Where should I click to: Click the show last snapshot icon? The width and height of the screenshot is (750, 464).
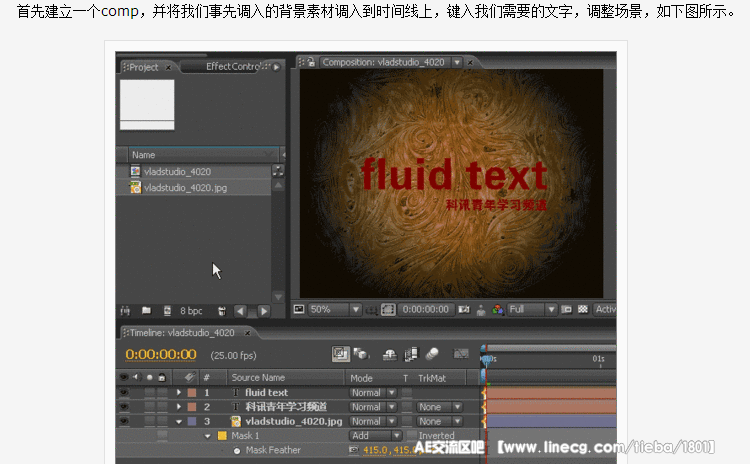(x=481, y=310)
